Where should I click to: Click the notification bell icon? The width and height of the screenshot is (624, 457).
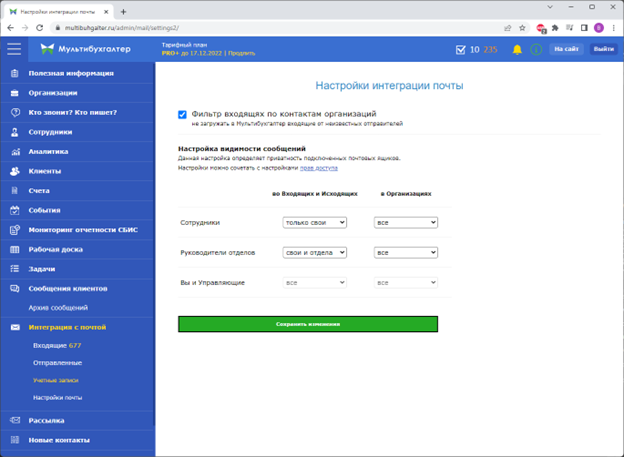pos(517,49)
